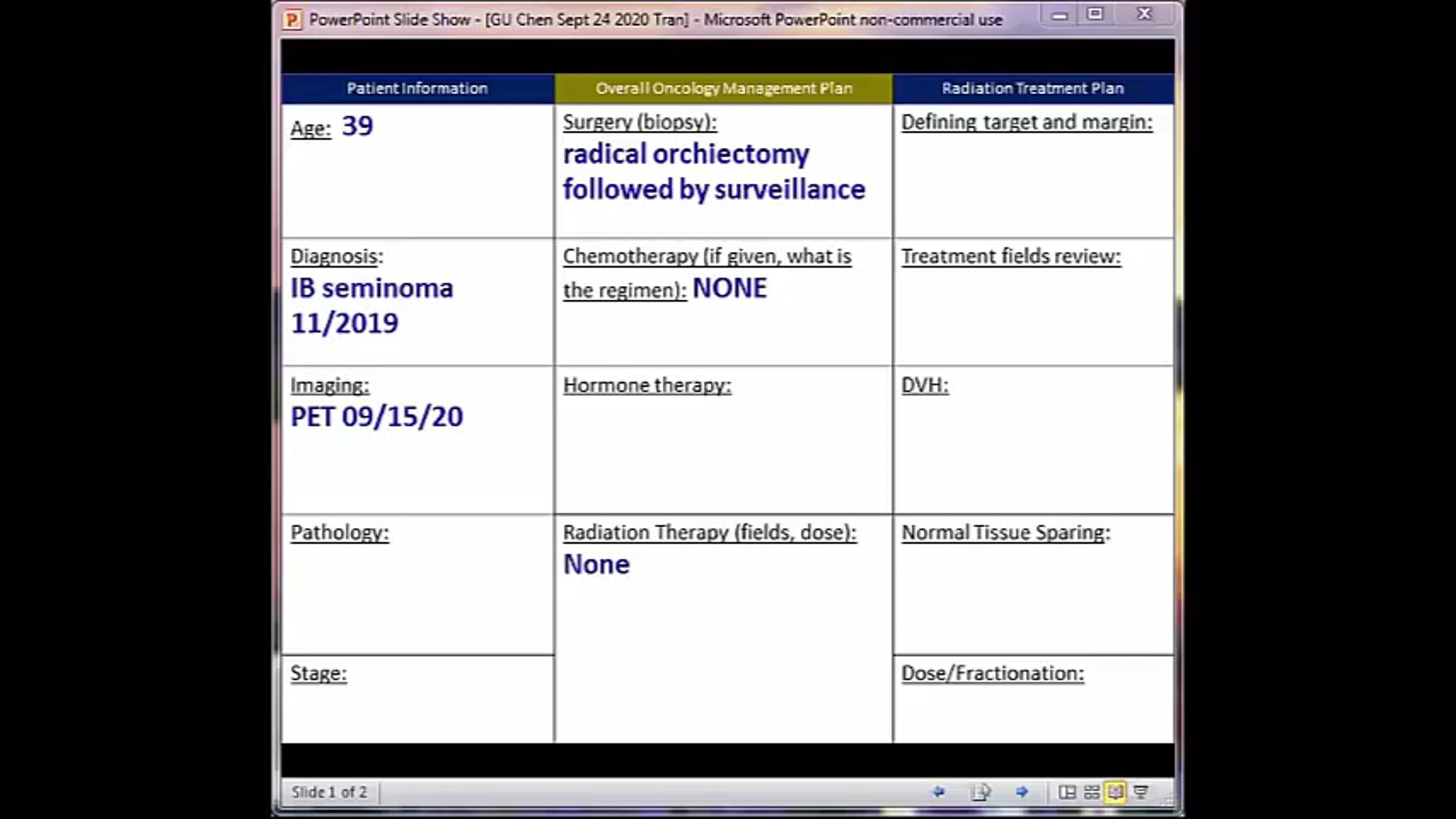Click the Slide 1 of 2 indicator
The image size is (1456, 819).
tap(330, 791)
